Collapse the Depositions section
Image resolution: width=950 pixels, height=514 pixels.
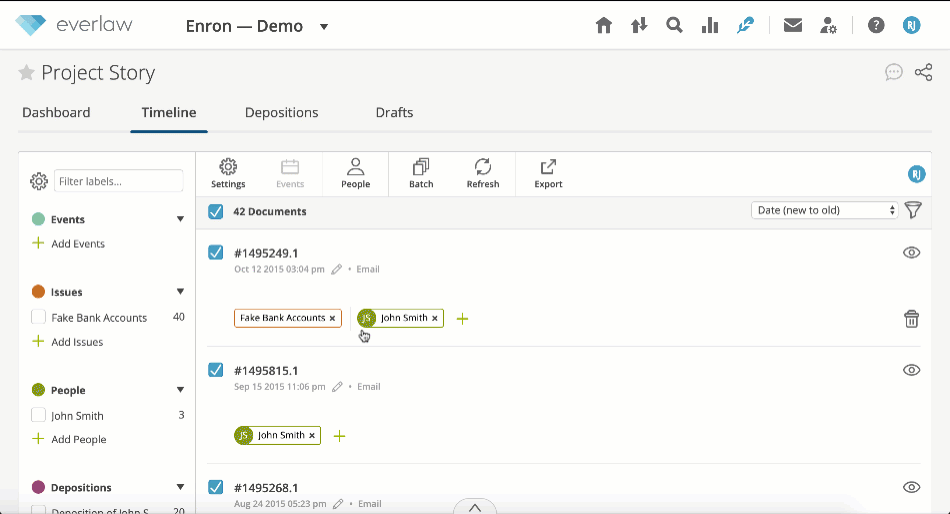pos(180,487)
